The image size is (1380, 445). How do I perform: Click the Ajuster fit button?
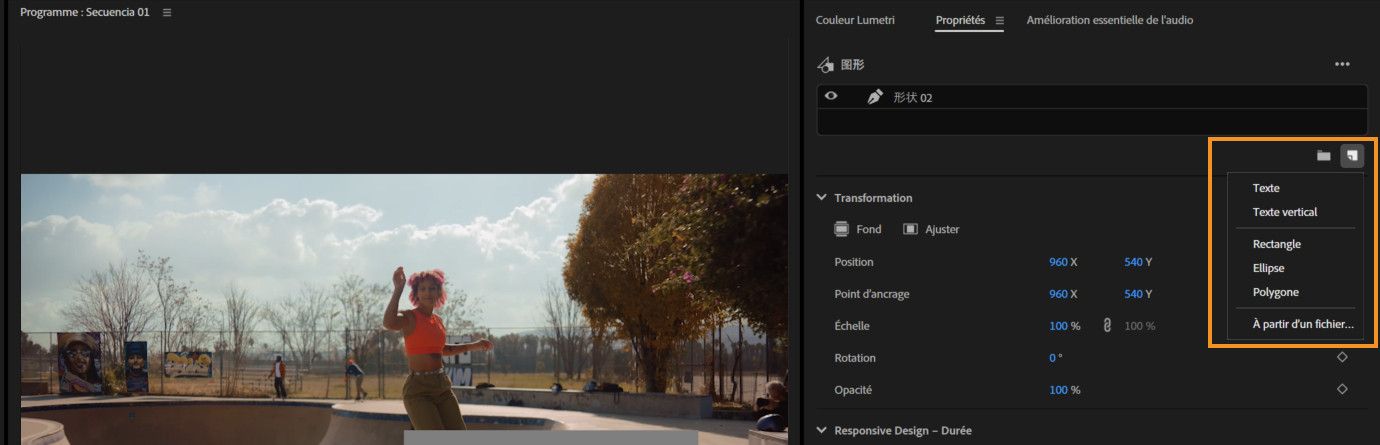coord(931,229)
